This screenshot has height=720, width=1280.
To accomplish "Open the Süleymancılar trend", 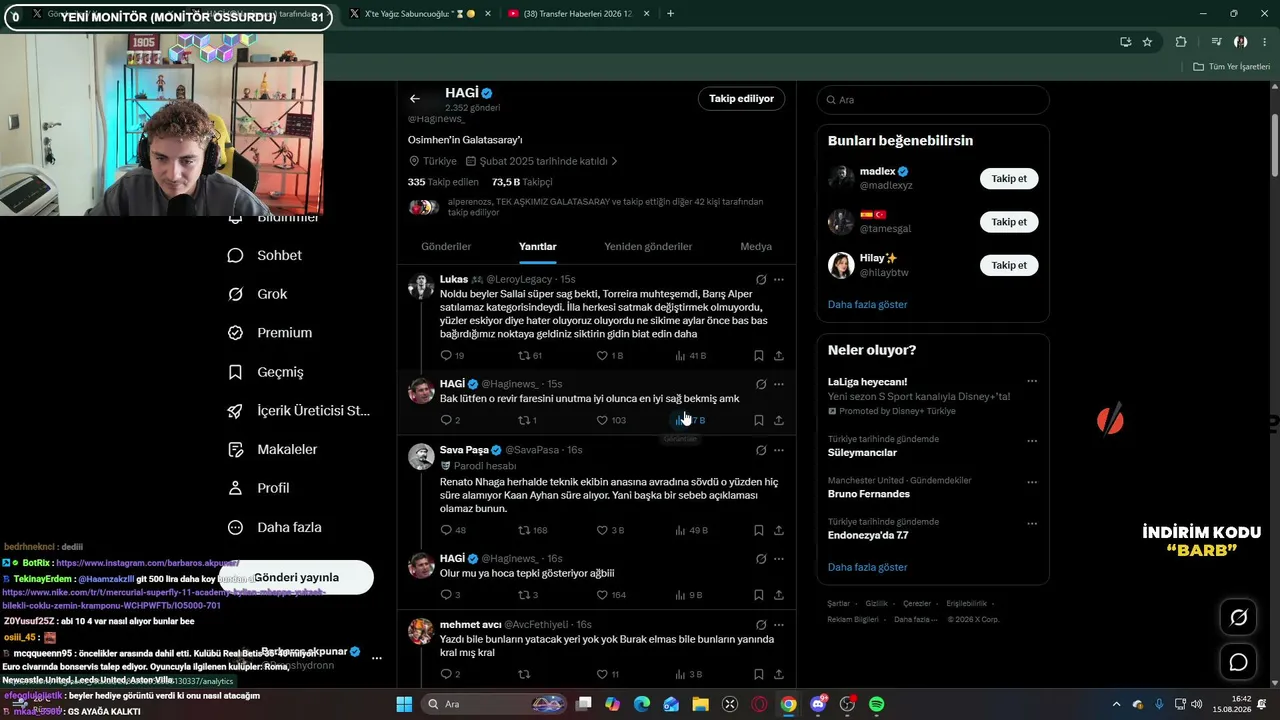I will coord(862,452).
